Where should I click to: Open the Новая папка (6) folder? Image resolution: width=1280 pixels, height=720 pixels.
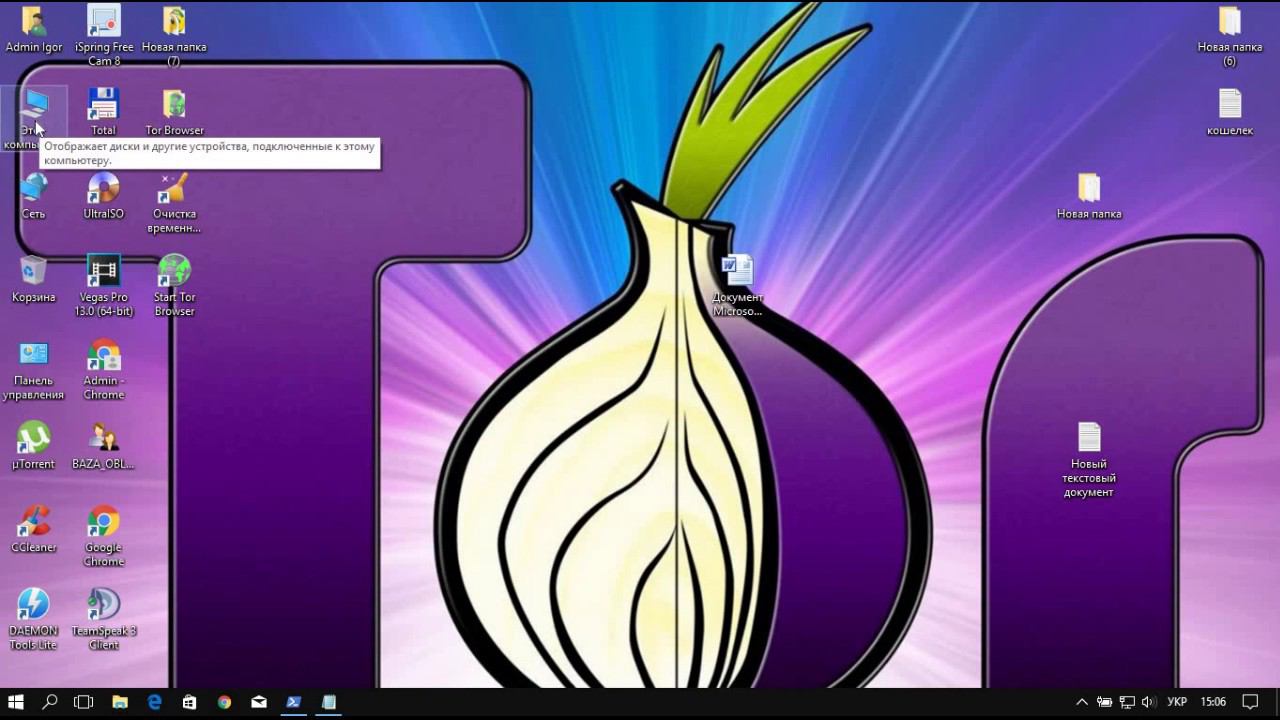click(1230, 21)
